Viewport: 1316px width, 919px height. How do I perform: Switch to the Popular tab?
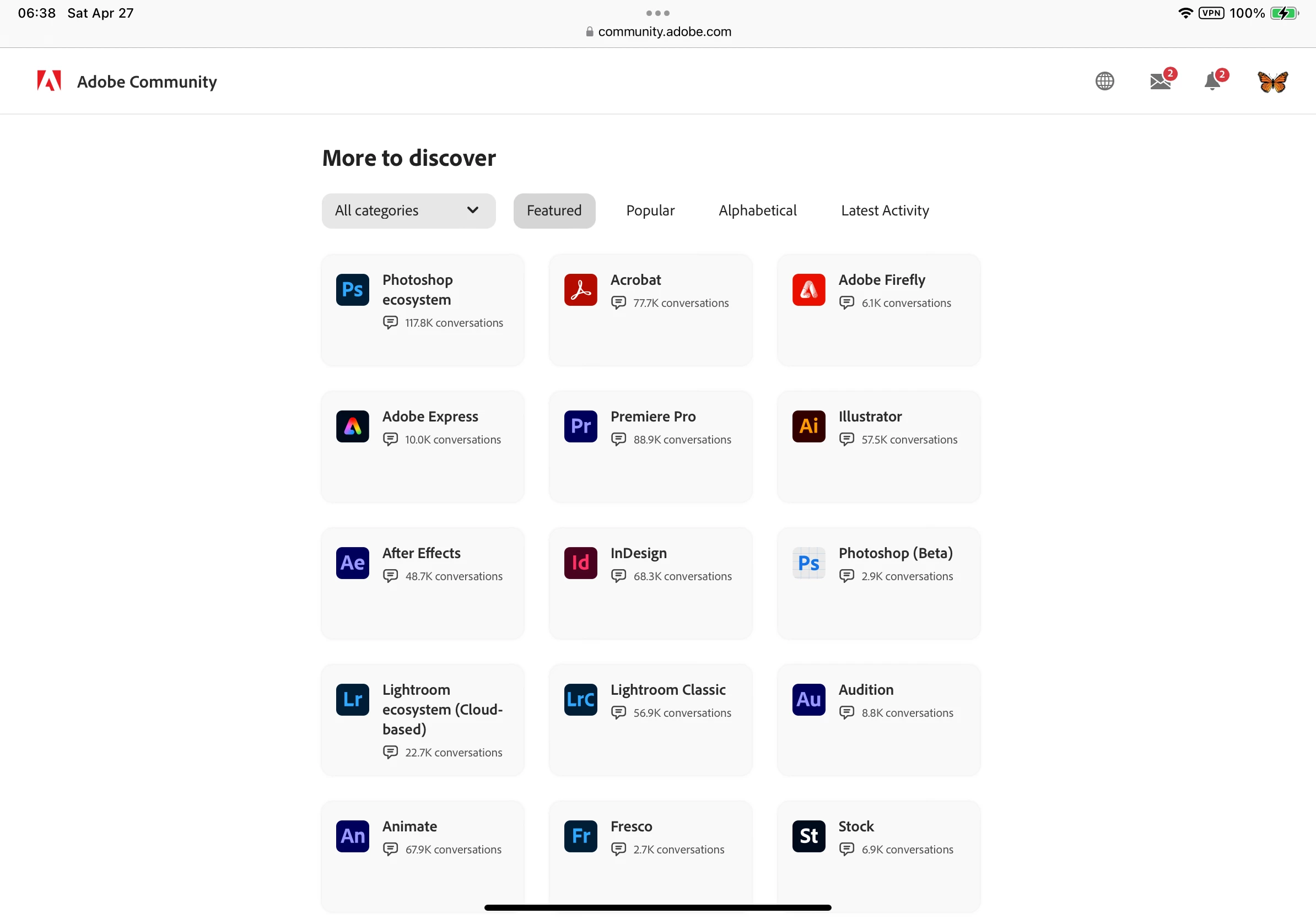(x=650, y=211)
